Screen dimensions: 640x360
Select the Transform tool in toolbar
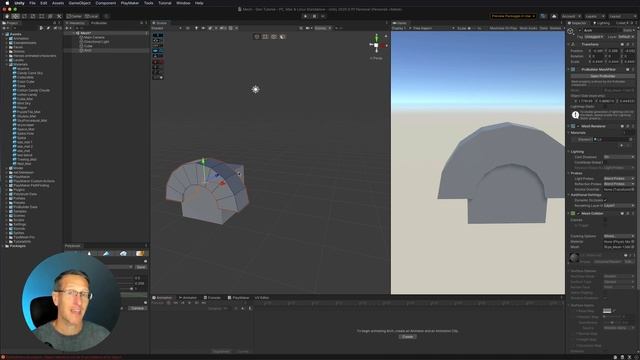click(50, 16)
